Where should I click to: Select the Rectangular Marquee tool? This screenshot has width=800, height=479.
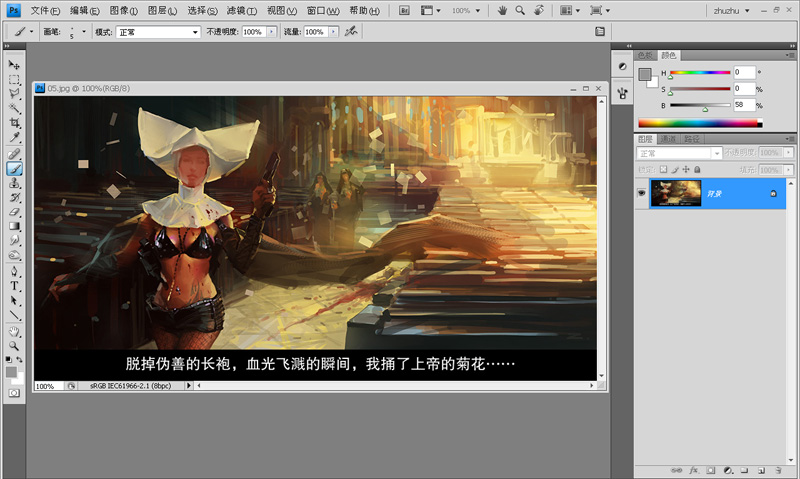point(14,80)
